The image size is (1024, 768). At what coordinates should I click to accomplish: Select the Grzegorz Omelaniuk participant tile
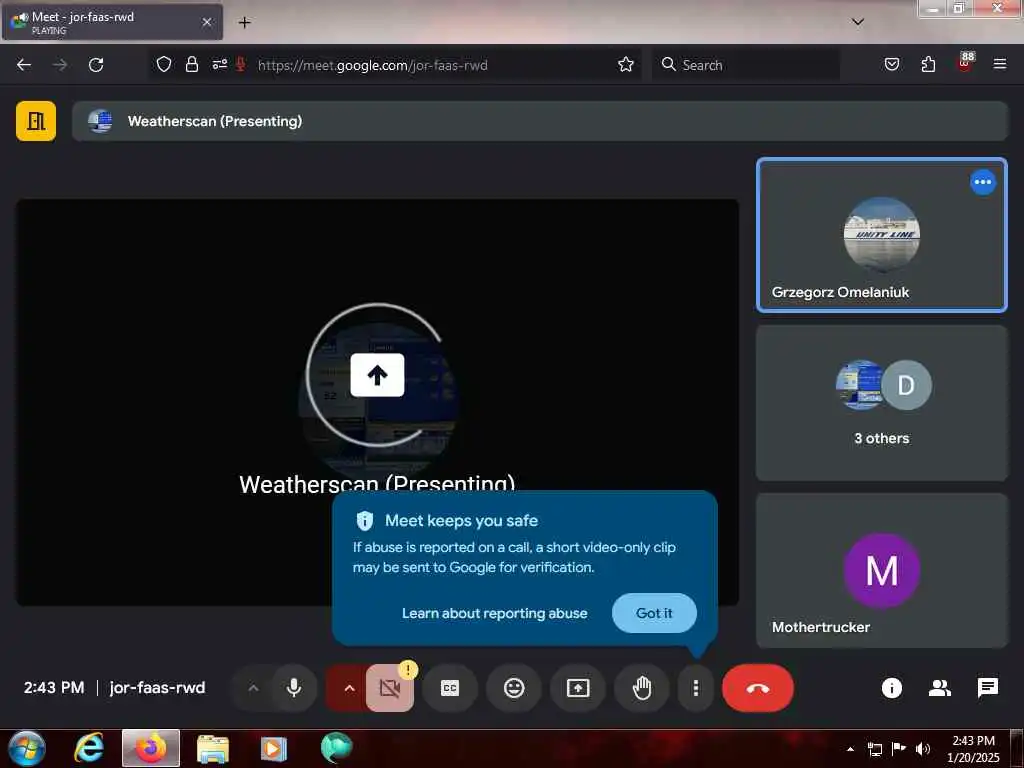(882, 234)
